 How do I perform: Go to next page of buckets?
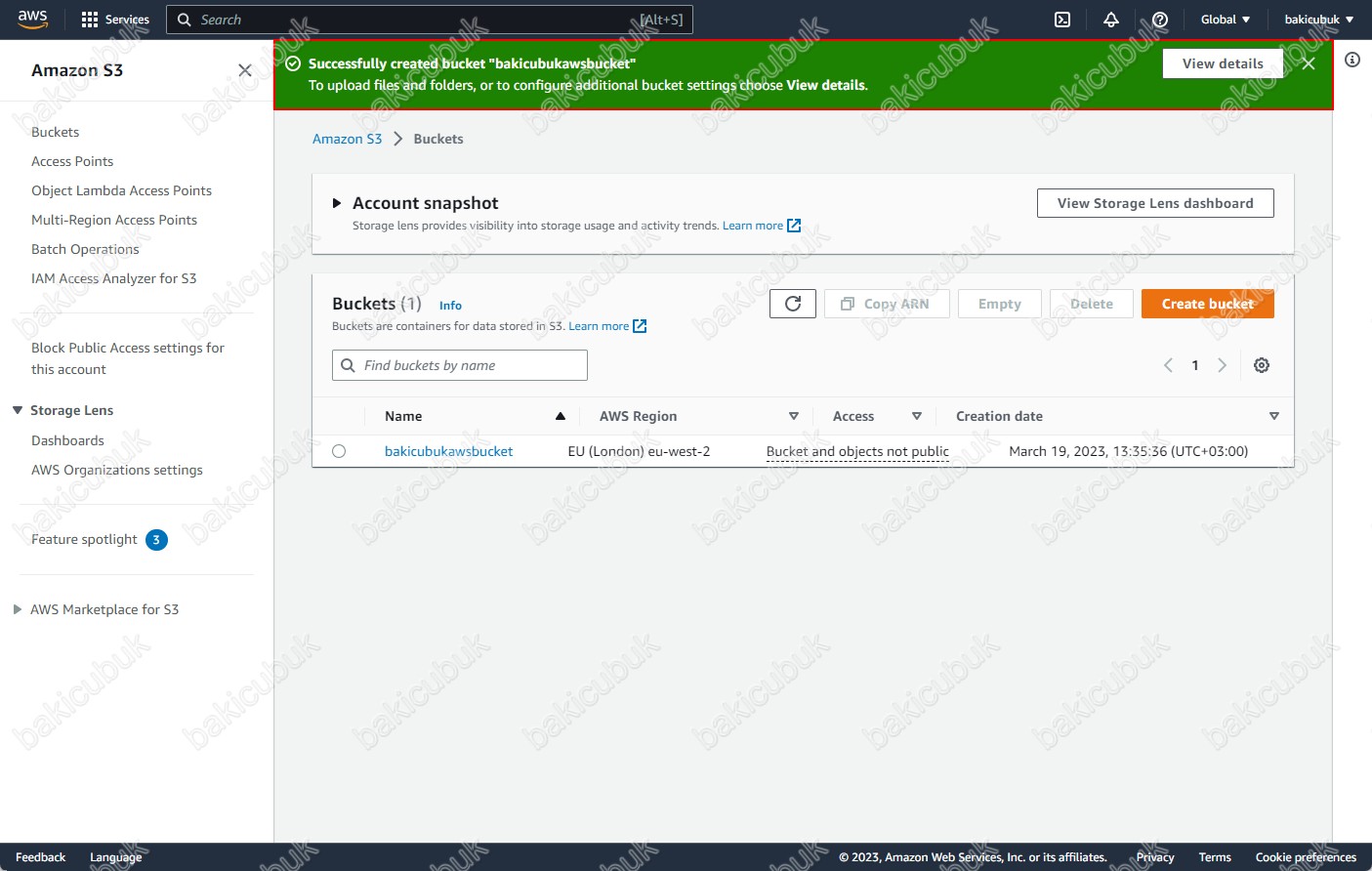1222,365
